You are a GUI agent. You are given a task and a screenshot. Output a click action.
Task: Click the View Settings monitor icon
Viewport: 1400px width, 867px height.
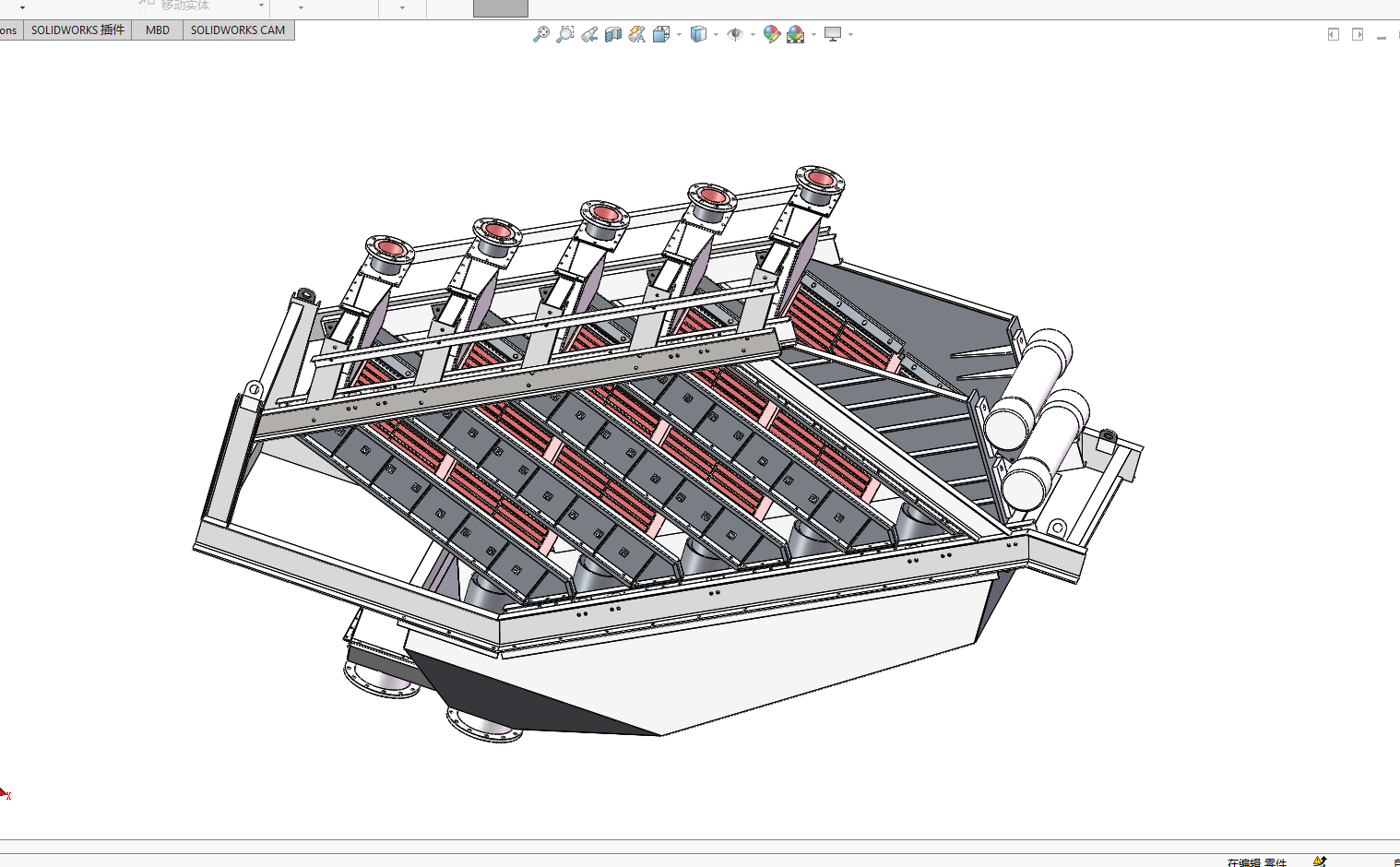(833, 34)
